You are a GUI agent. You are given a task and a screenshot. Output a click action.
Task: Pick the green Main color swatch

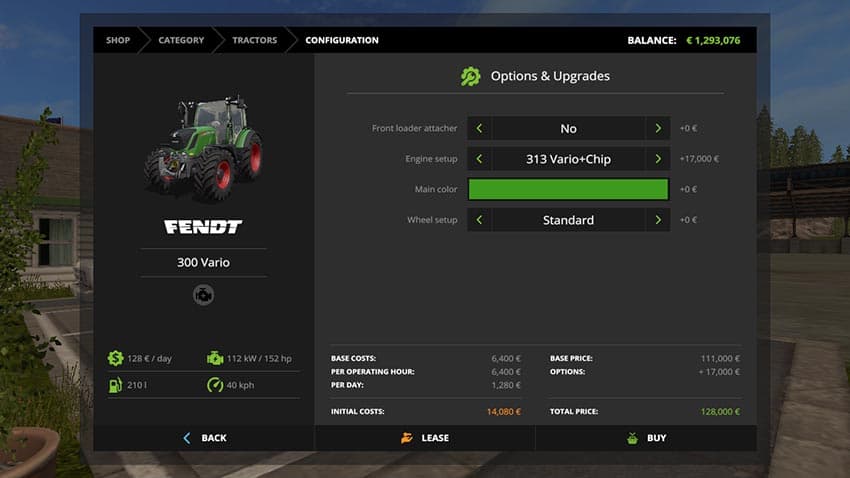(568, 189)
